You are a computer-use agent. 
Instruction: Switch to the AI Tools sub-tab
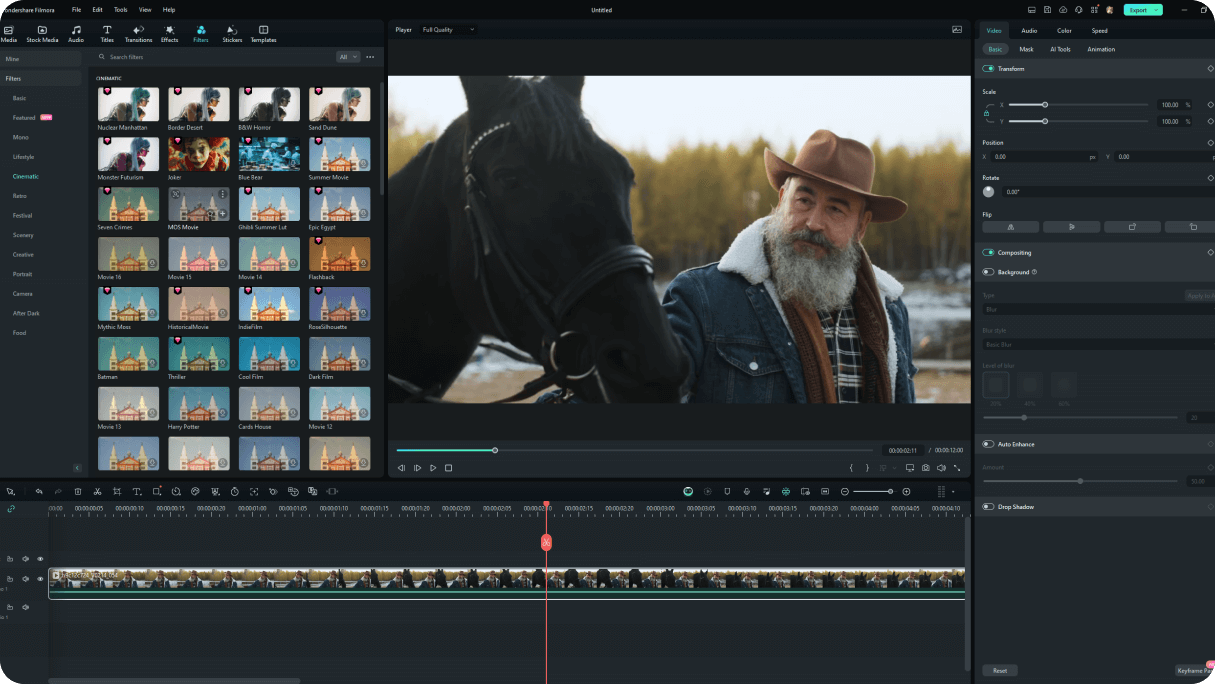(x=1060, y=49)
